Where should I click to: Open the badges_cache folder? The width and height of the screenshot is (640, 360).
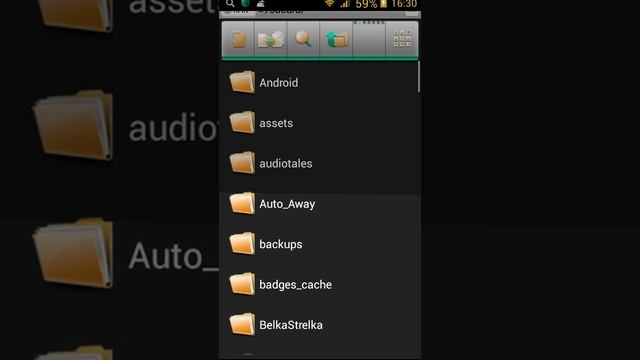pyautogui.click(x=320, y=284)
